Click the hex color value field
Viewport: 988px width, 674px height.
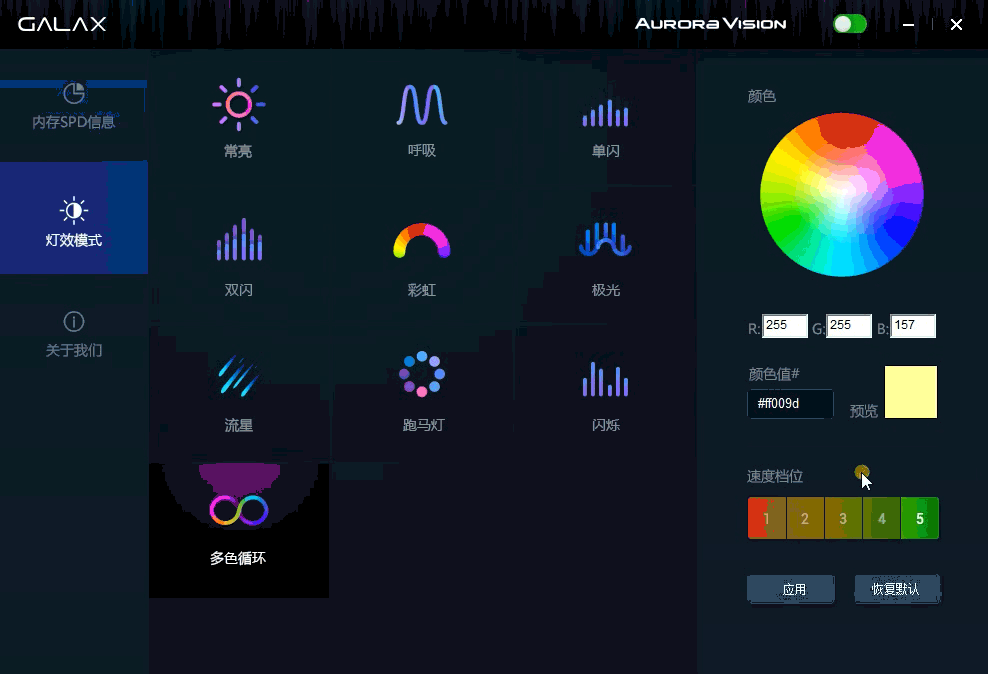[790, 403]
